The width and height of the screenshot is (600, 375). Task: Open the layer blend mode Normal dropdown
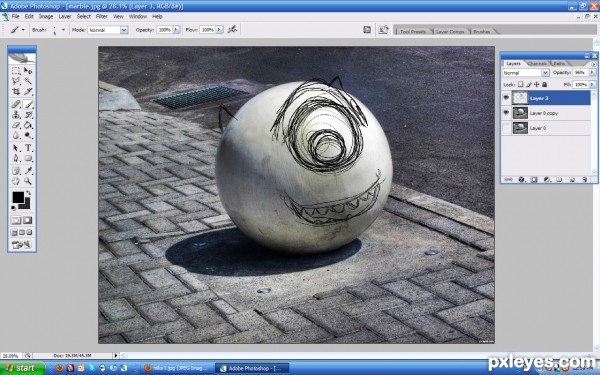[x=526, y=73]
